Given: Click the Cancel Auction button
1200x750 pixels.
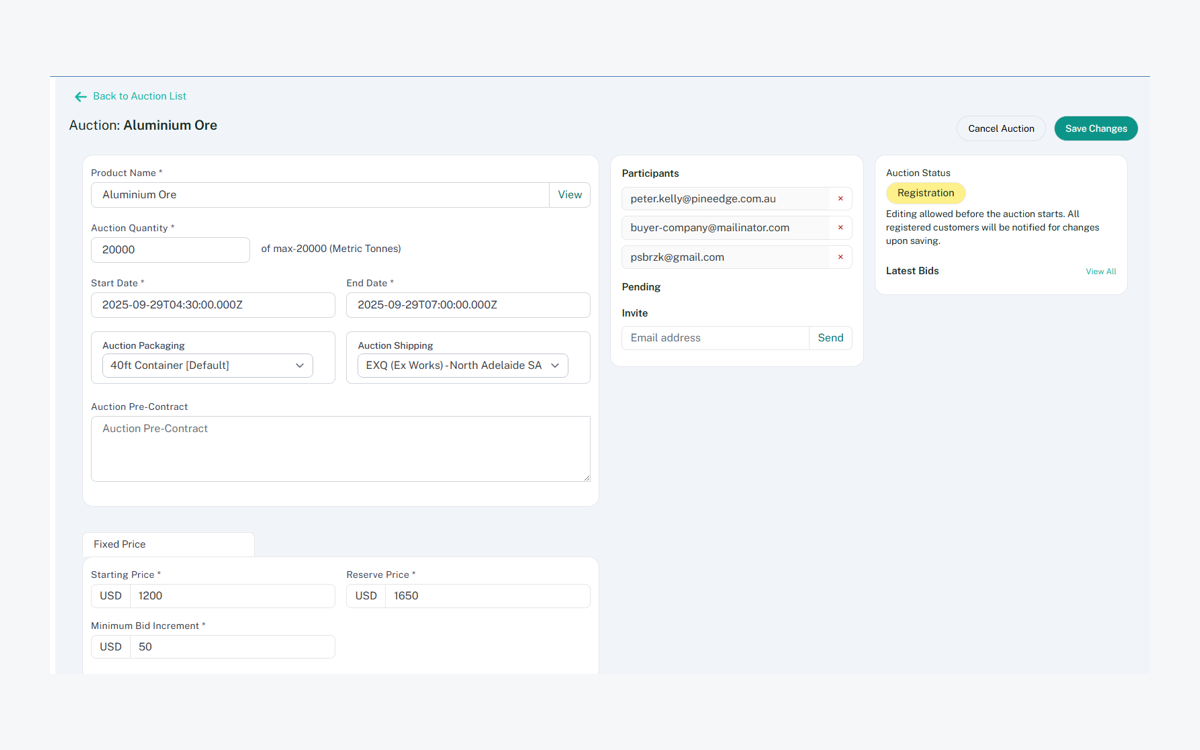Looking at the screenshot, I should point(1000,128).
